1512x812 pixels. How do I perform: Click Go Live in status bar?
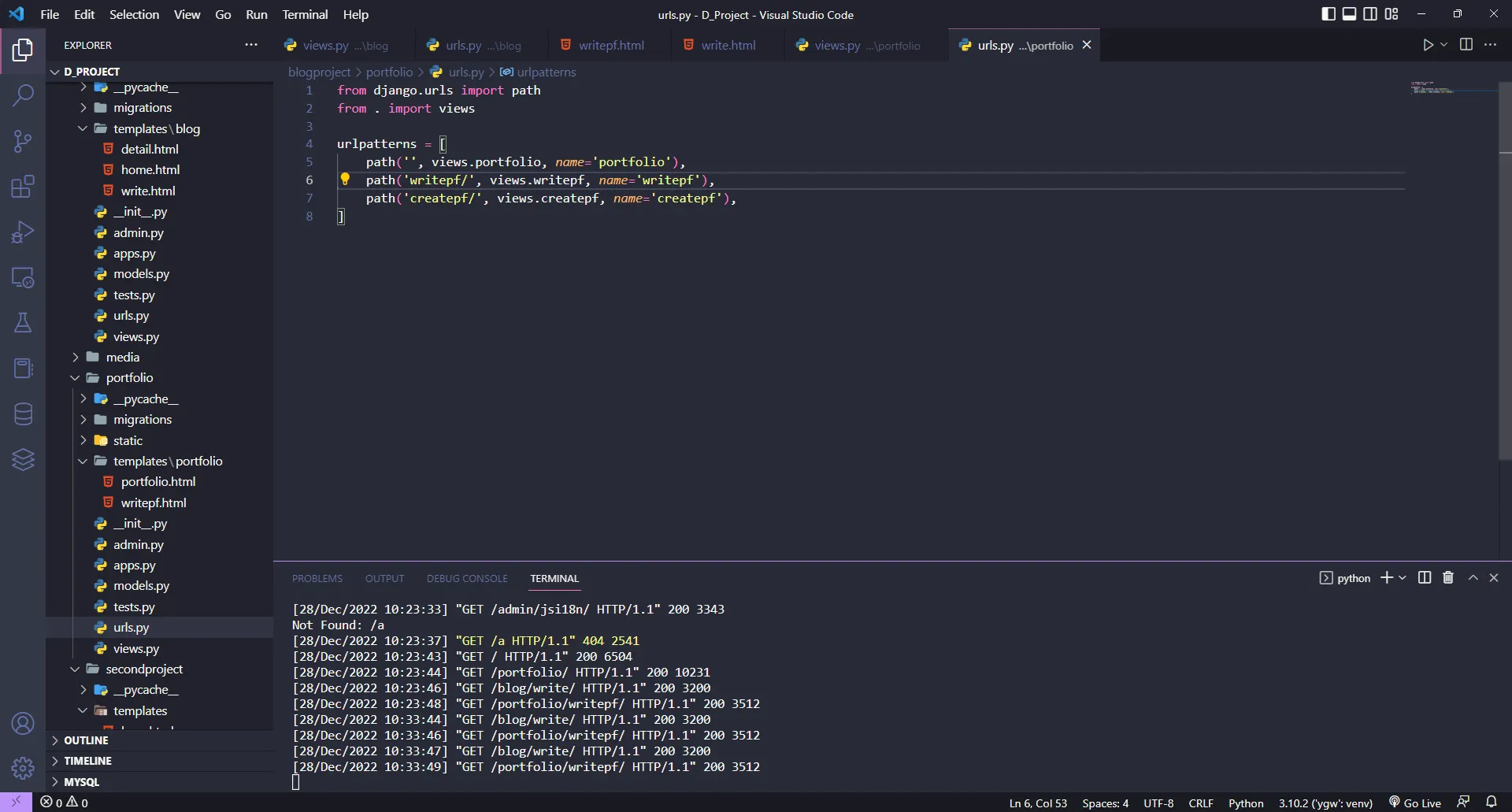coord(1415,803)
